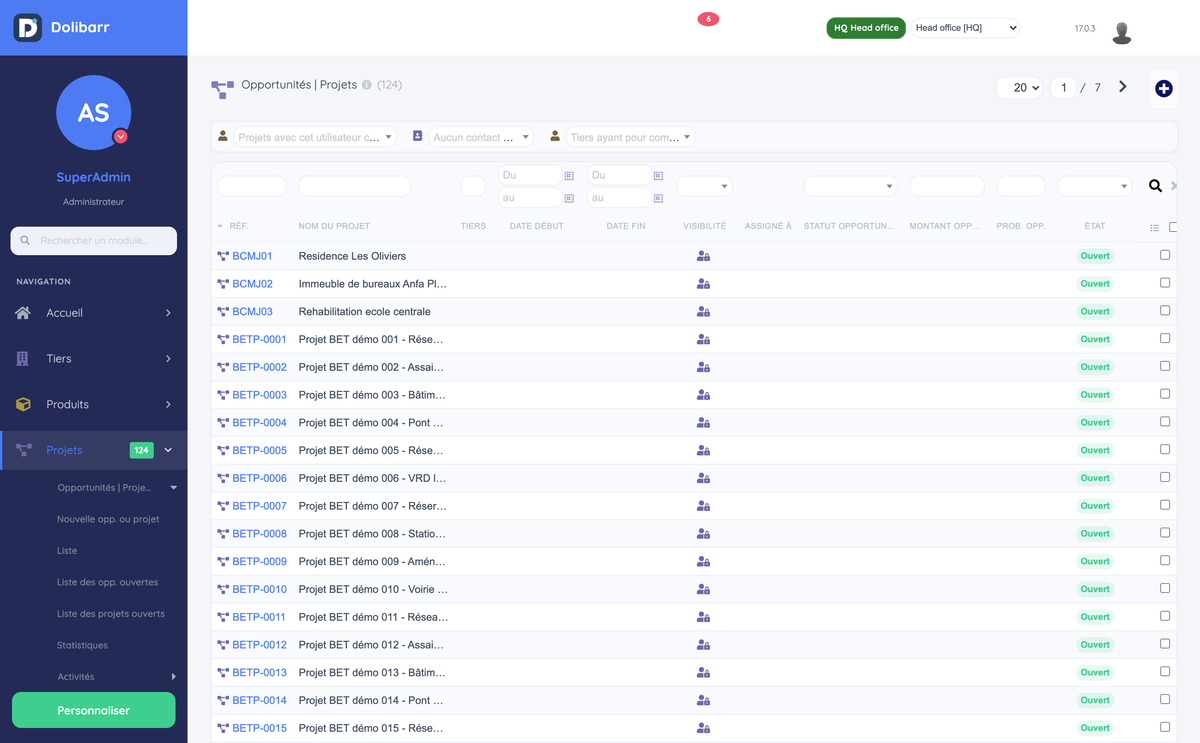1200x743 pixels.
Task: Click 'Ouvert' status badge of BETP-0006
Action: (1095, 478)
